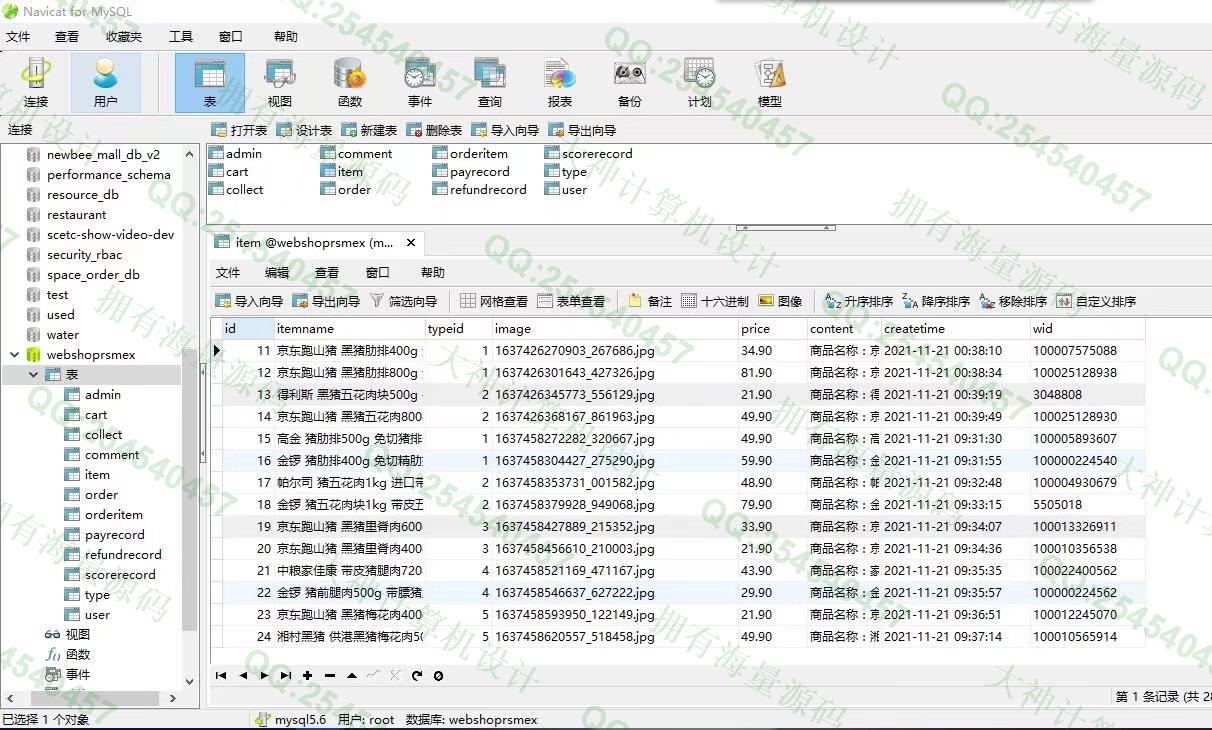Select refundrecord table in the connection tree
The width and height of the screenshot is (1212, 730).
click(x=123, y=555)
